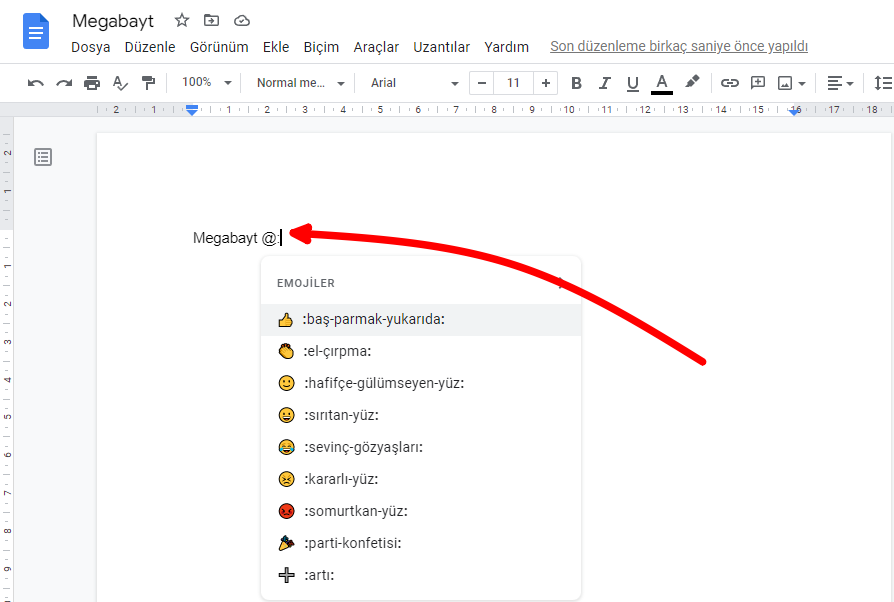Select the paint format roller icon
The width and height of the screenshot is (894, 602).
pyautogui.click(x=148, y=83)
